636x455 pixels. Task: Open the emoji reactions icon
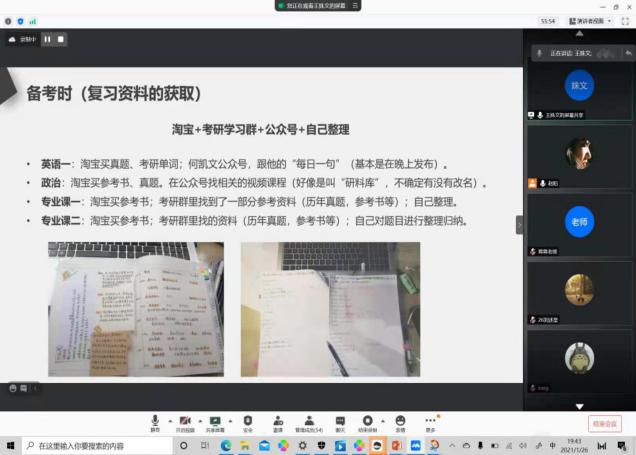coord(400,422)
